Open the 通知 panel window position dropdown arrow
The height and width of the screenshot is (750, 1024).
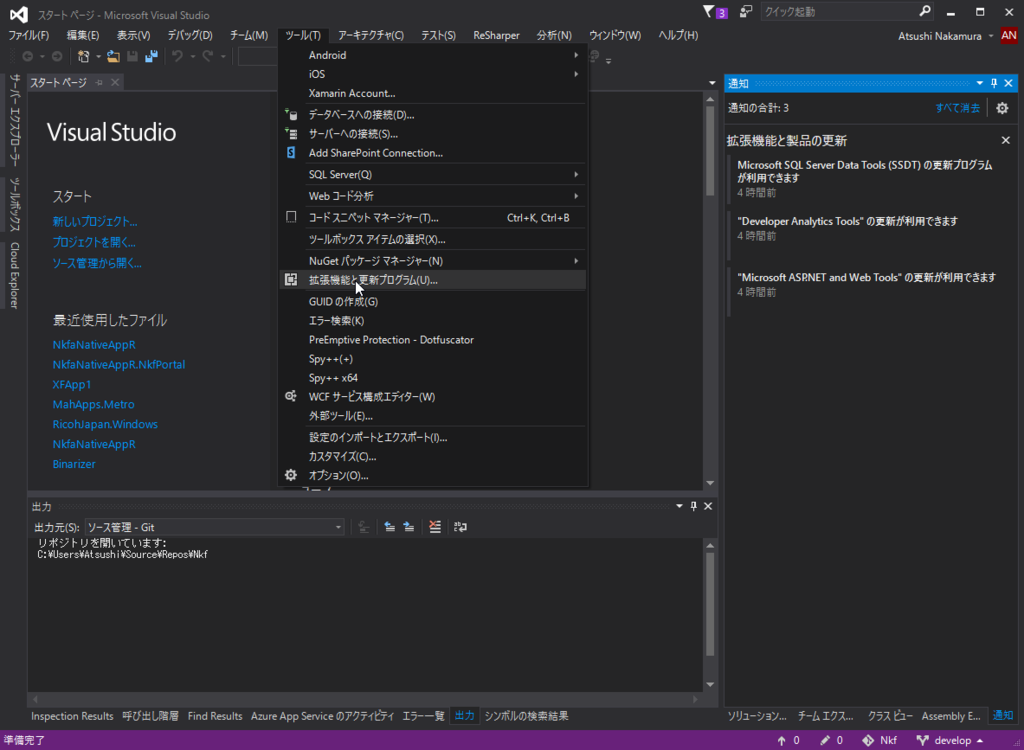(980, 83)
